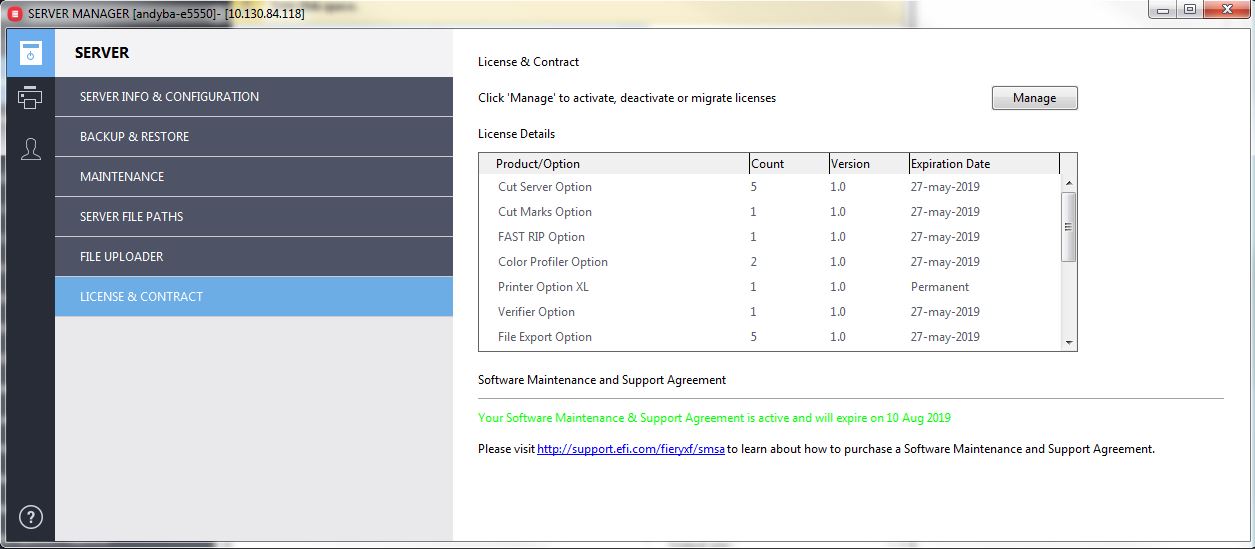
Task: Select the Printer Option XL row
Action: [543, 287]
